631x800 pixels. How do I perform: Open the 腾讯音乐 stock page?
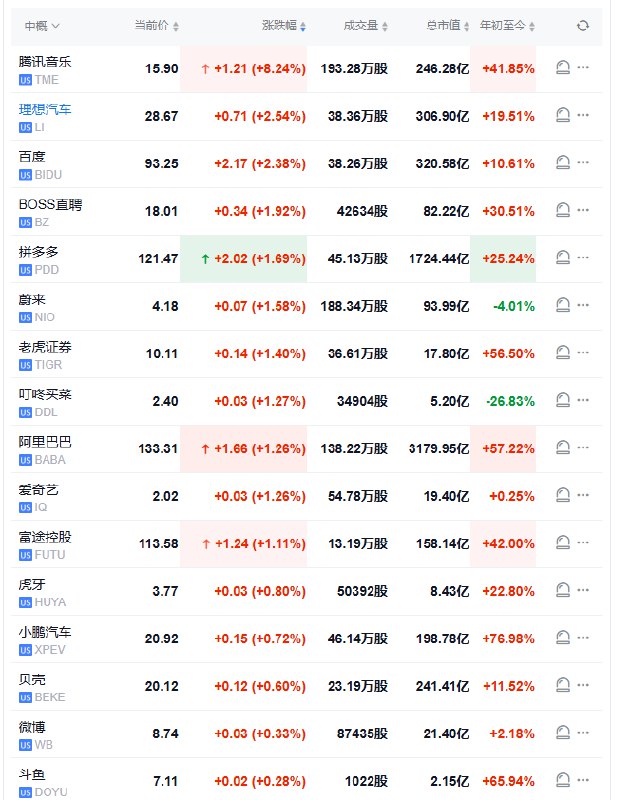point(45,62)
